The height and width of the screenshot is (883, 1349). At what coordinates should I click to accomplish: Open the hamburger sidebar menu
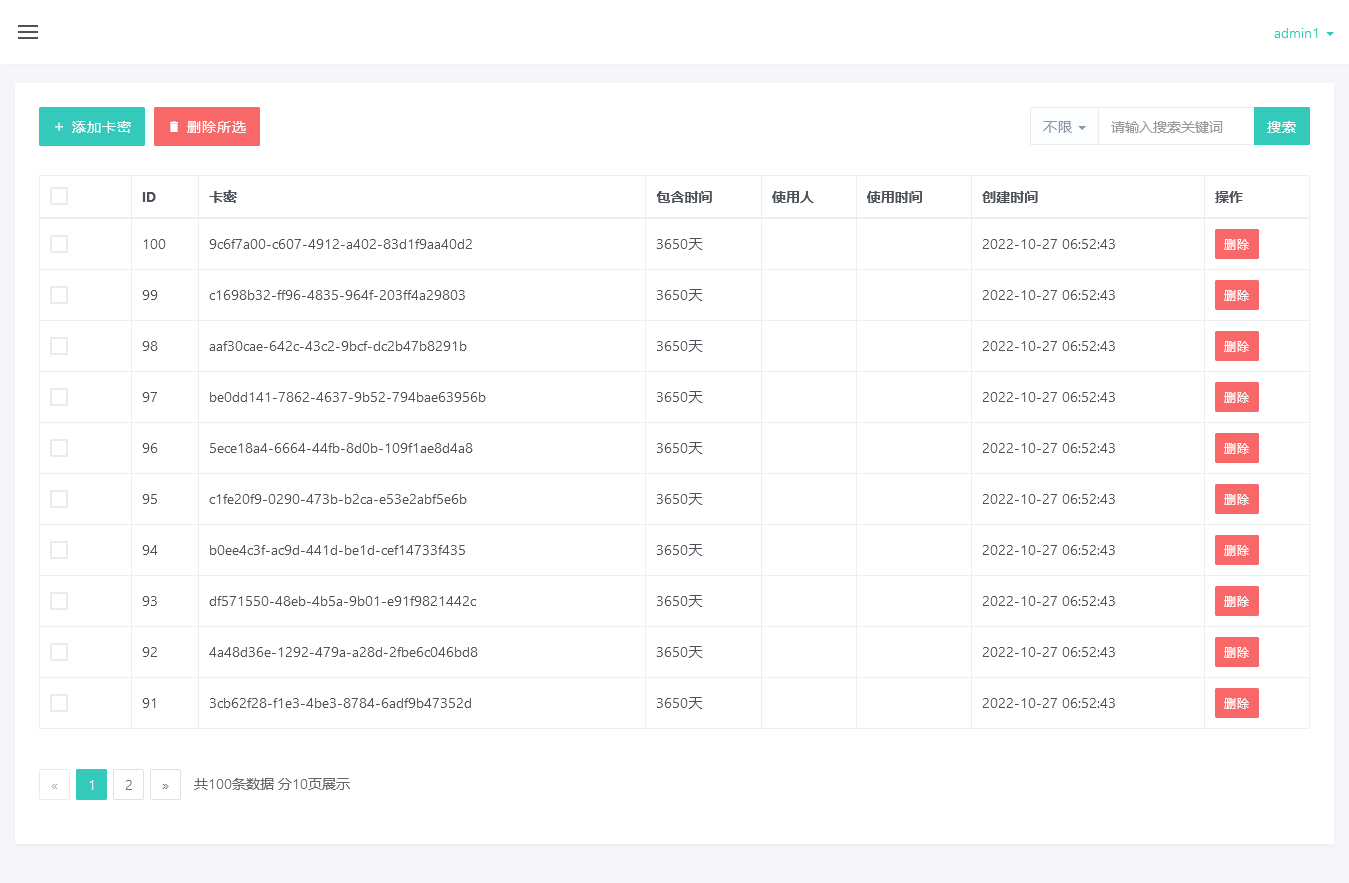point(28,32)
